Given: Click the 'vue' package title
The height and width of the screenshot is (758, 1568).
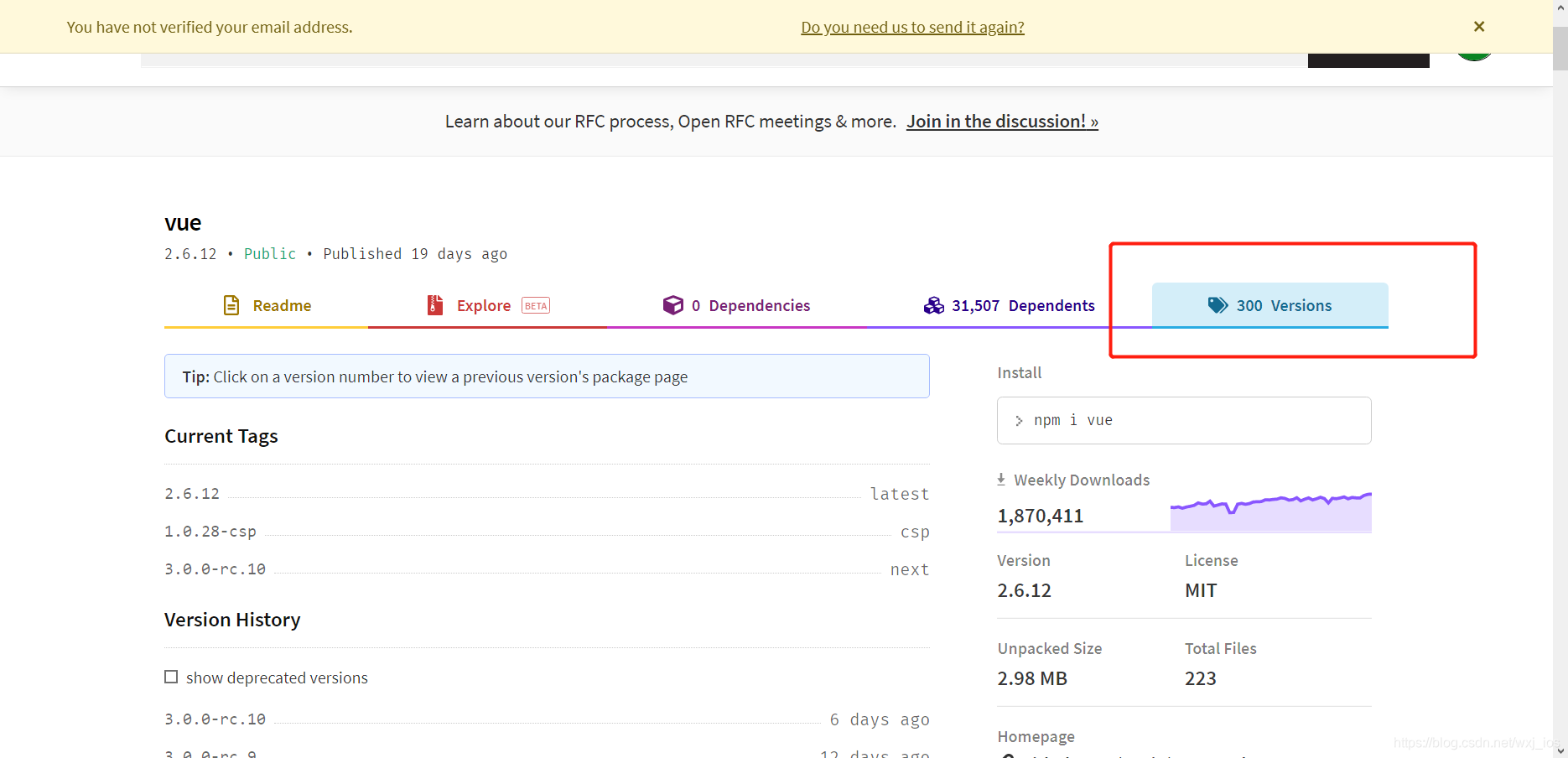Looking at the screenshot, I should point(183,223).
